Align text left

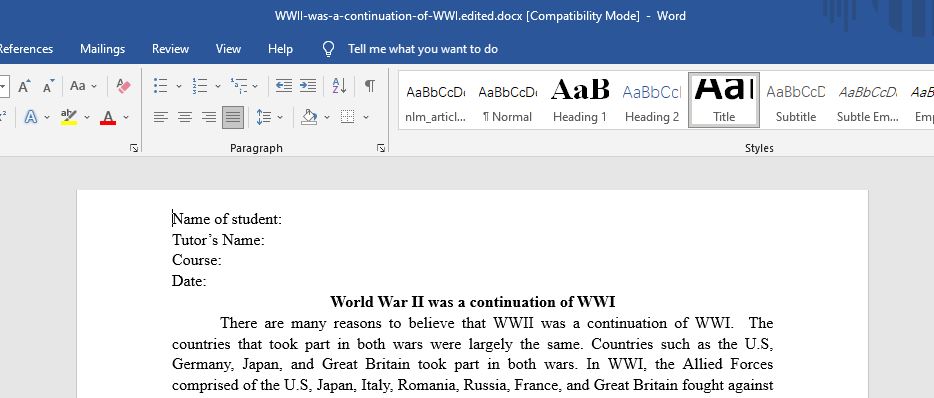161,117
